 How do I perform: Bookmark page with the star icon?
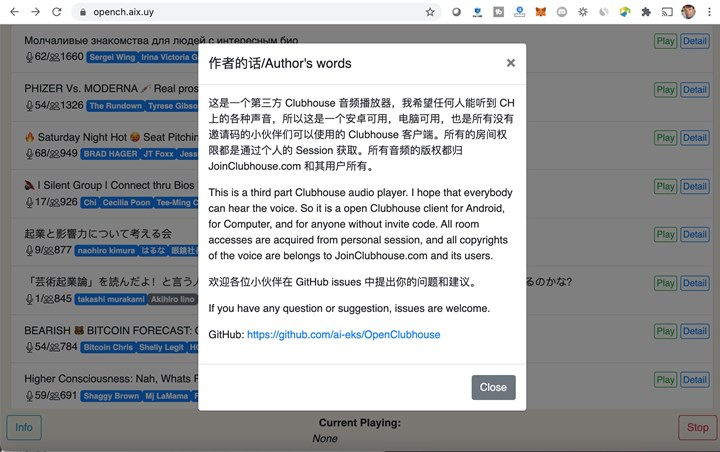click(430, 12)
